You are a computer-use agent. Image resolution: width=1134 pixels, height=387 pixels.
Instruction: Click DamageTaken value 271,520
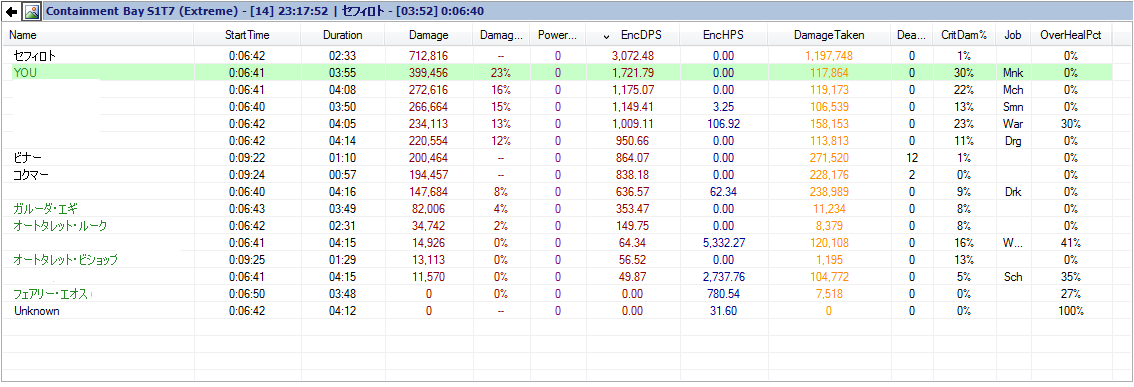click(828, 158)
